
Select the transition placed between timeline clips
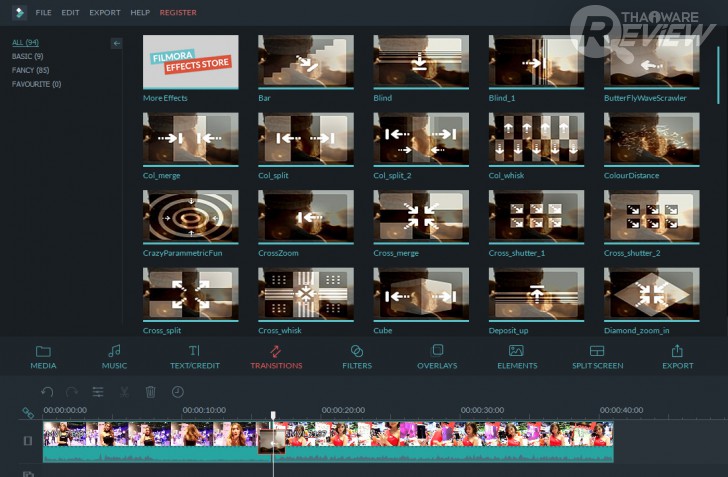point(272,441)
